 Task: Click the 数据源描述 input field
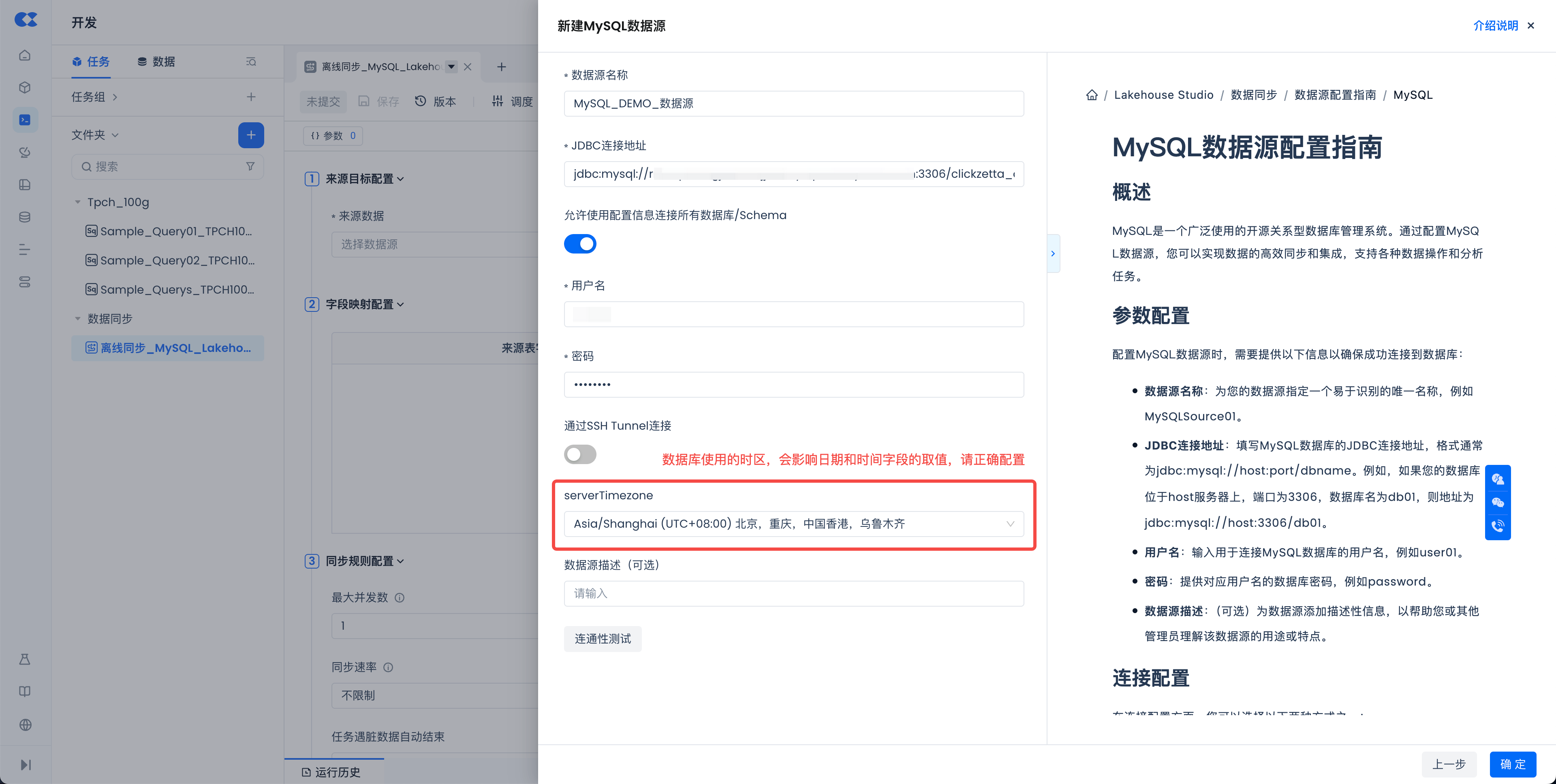tap(793, 593)
